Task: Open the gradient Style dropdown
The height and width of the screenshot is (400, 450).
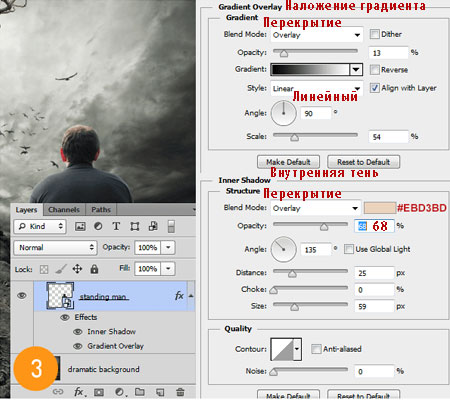Action: (x=316, y=89)
